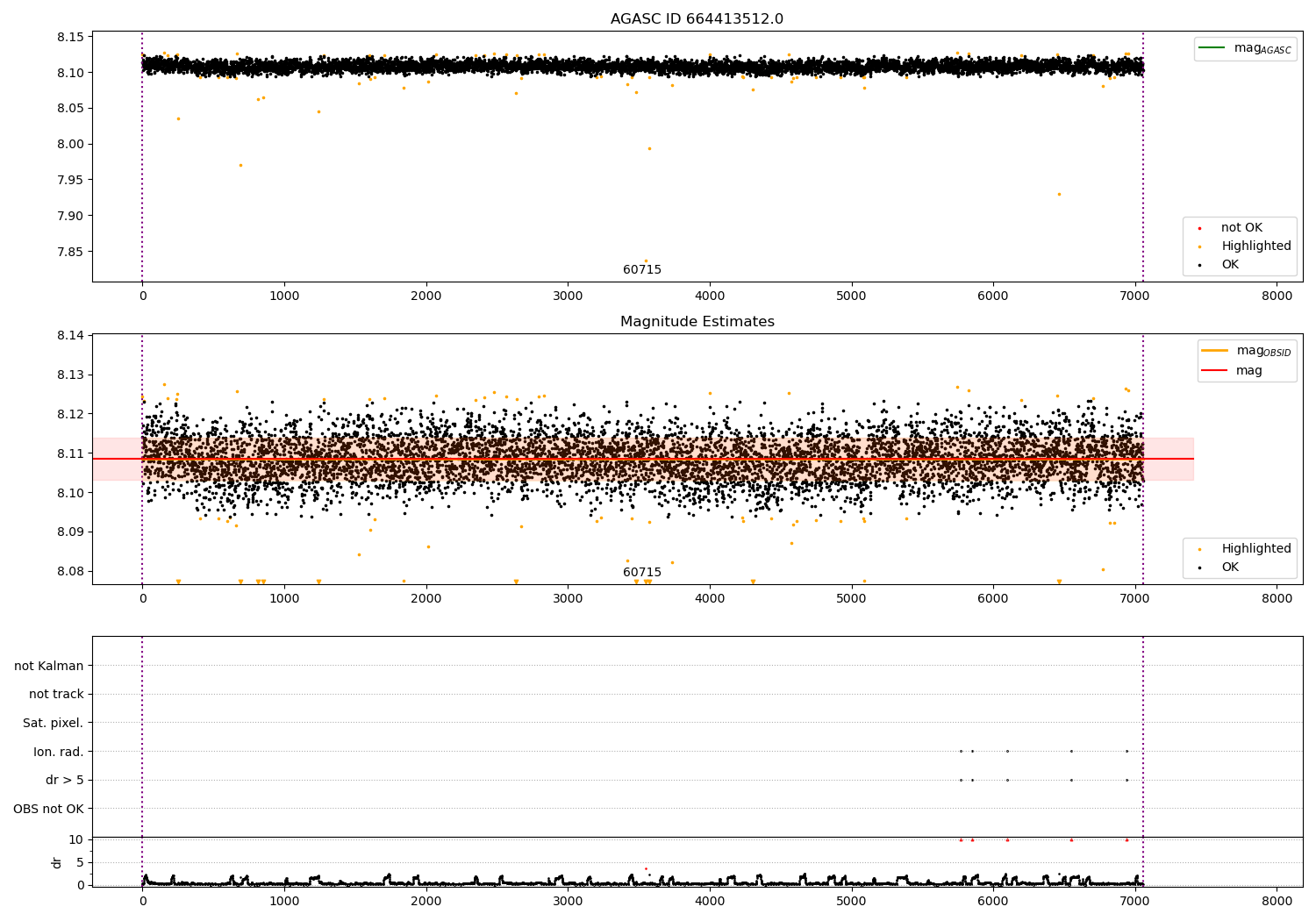Click 'Highlighted' in the middle plot legend

coord(1255,549)
